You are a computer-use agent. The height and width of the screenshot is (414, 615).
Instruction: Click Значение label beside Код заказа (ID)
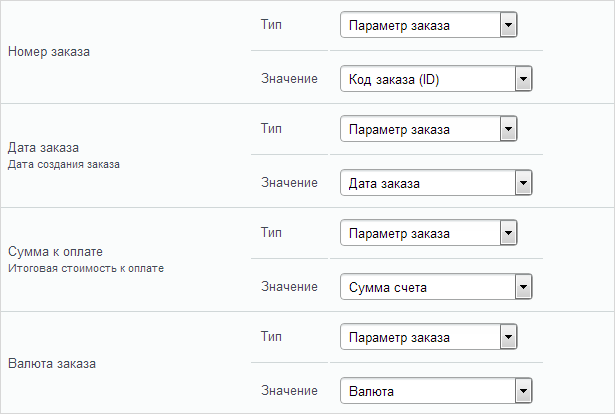[x=289, y=79]
